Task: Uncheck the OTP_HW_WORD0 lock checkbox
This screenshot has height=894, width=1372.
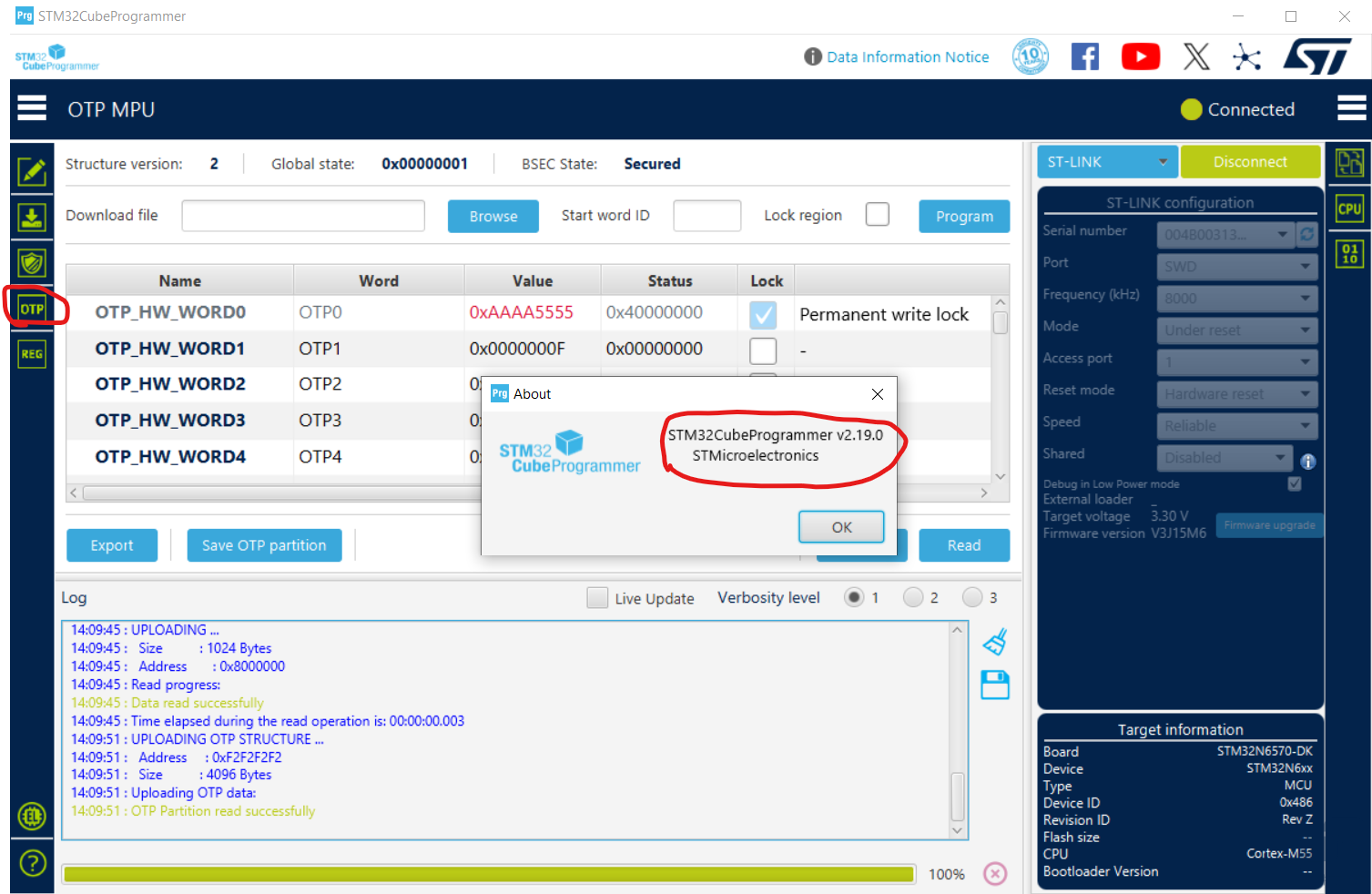Action: coord(763,314)
